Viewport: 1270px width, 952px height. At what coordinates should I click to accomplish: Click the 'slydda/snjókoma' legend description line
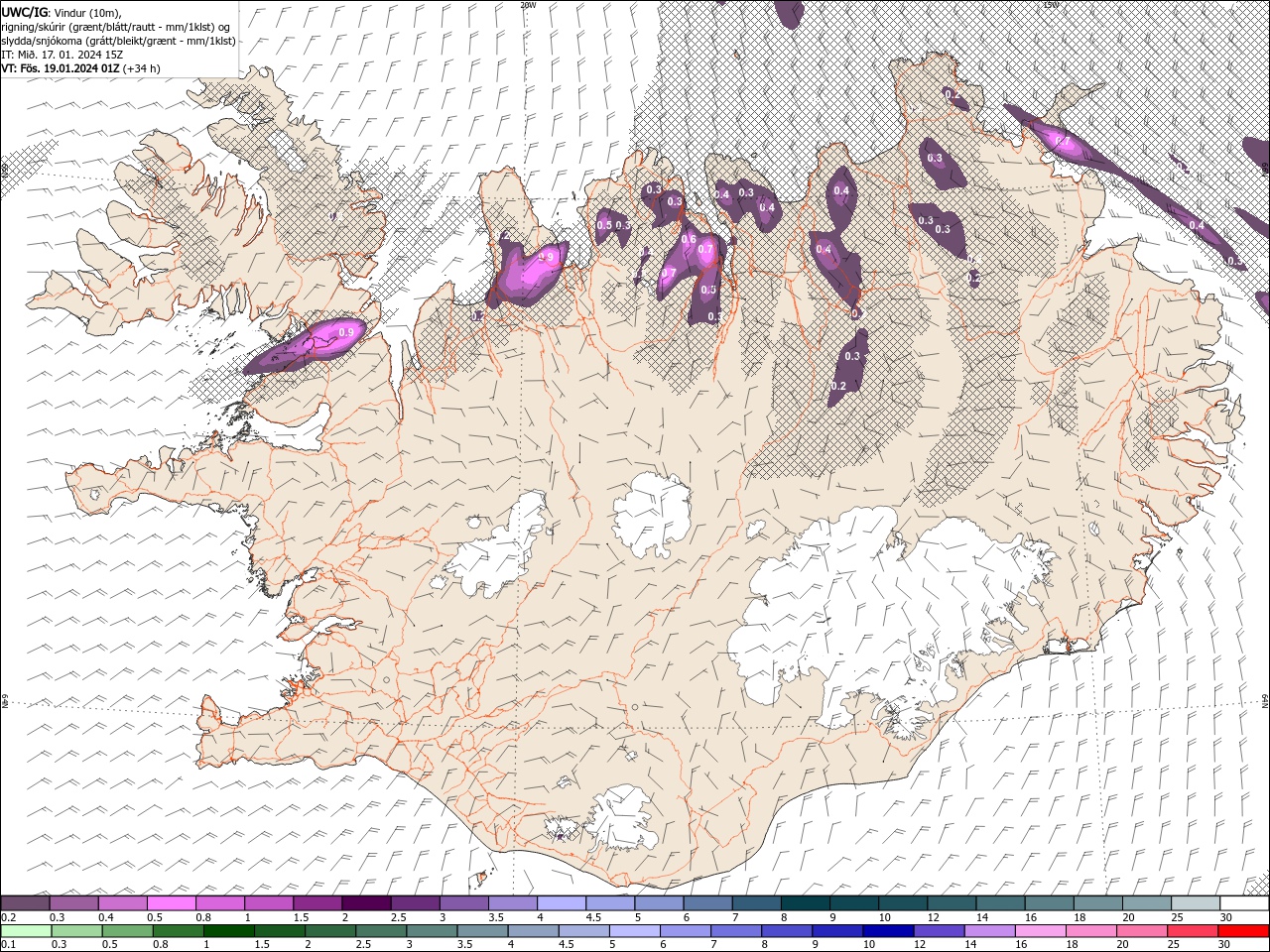point(118,41)
